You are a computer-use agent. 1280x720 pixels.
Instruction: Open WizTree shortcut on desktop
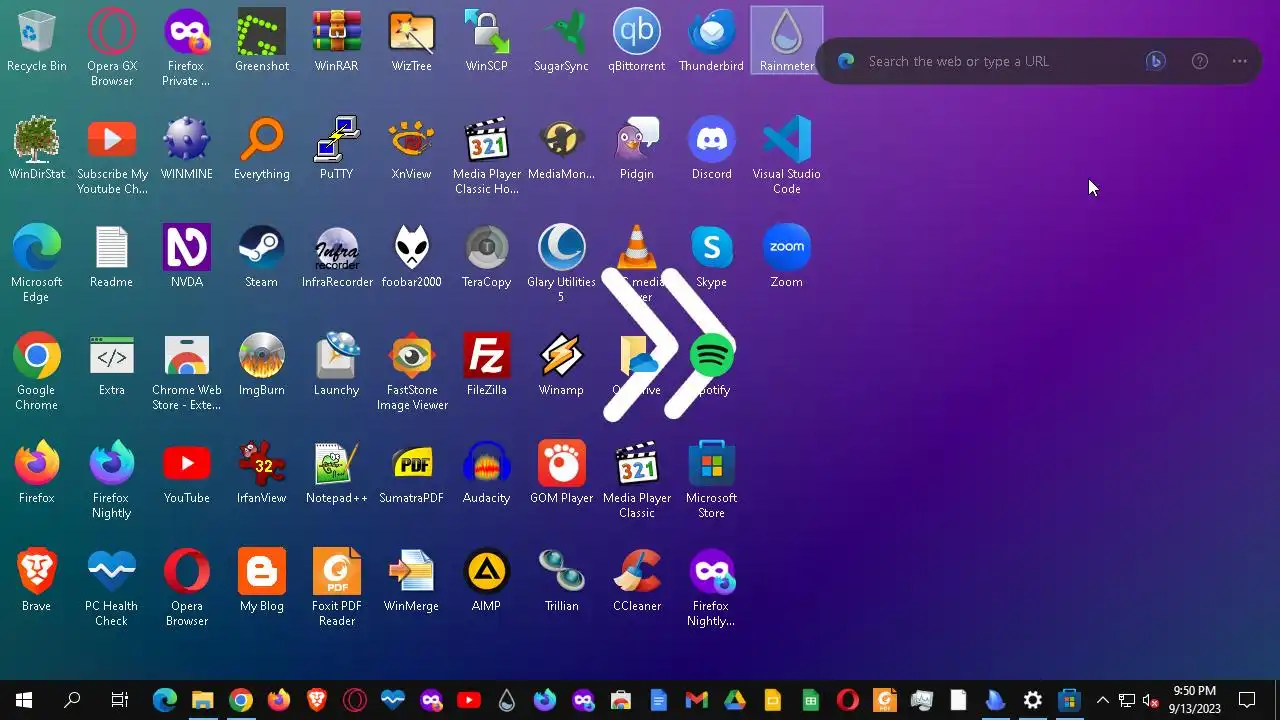[x=411, y=41]
